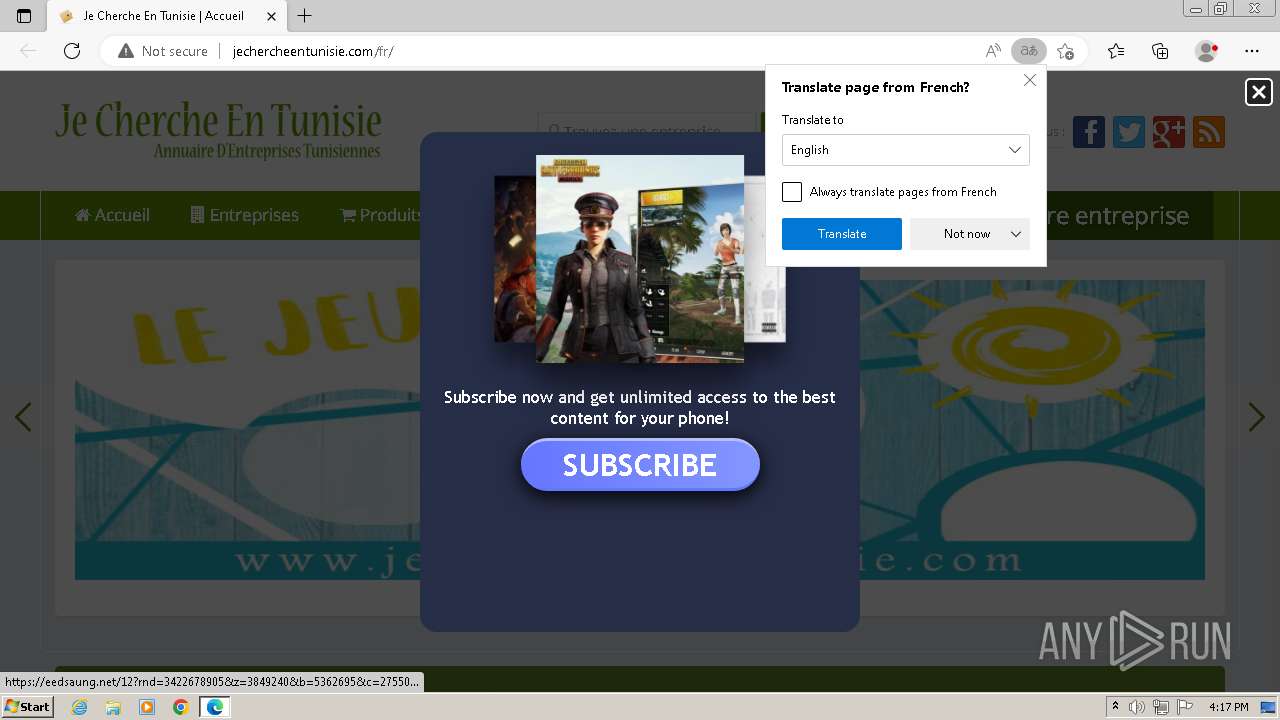The image size is (1280, 720).
Task: Launch Internet Explorer from taskbar
Action: click(79, 707)
